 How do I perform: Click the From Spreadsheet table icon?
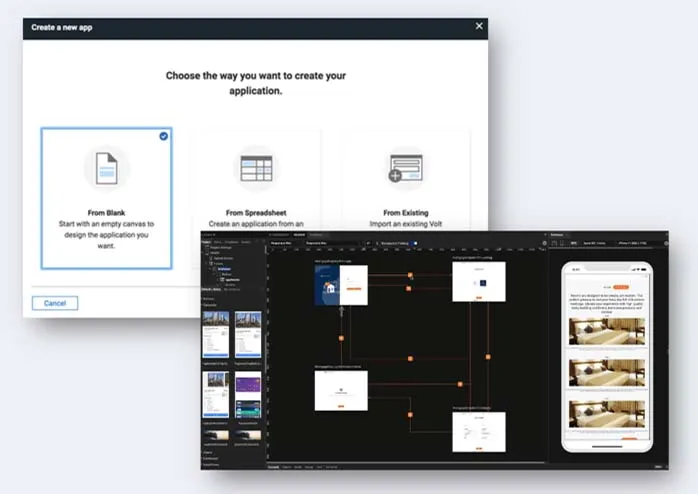(x=255, y=168)
